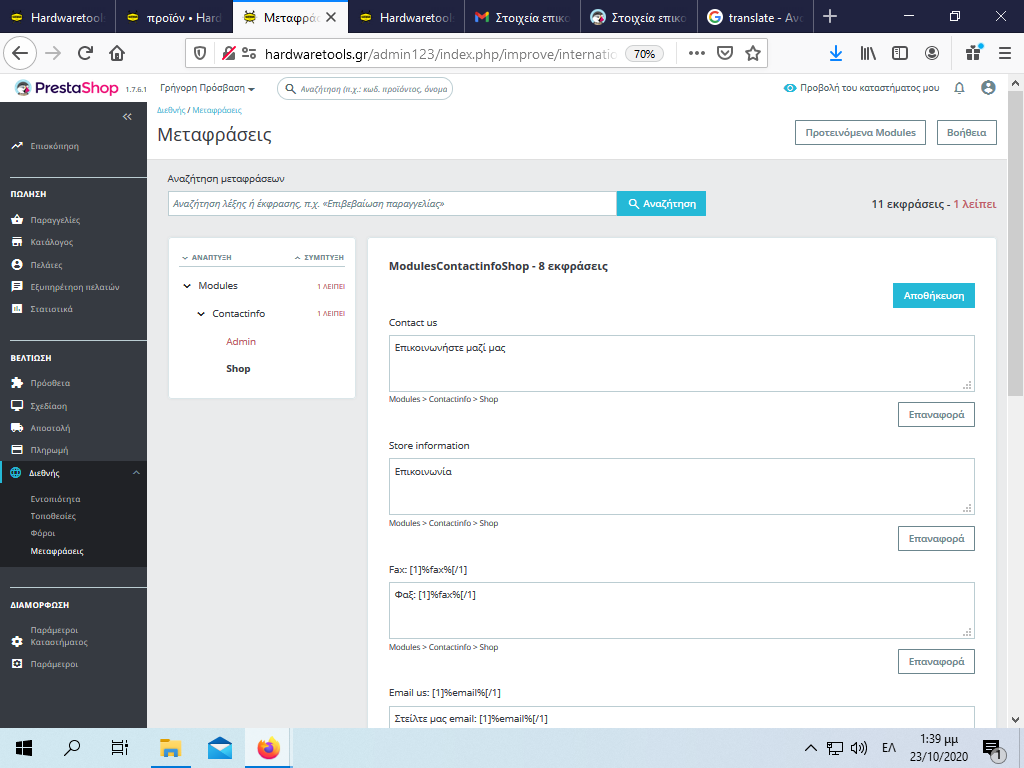Switch to the Gmail Στοιχεία tab
Image resolution: width=1024 pixels, height=768 pixels.
pyautogui.click(x=522, y=18)
